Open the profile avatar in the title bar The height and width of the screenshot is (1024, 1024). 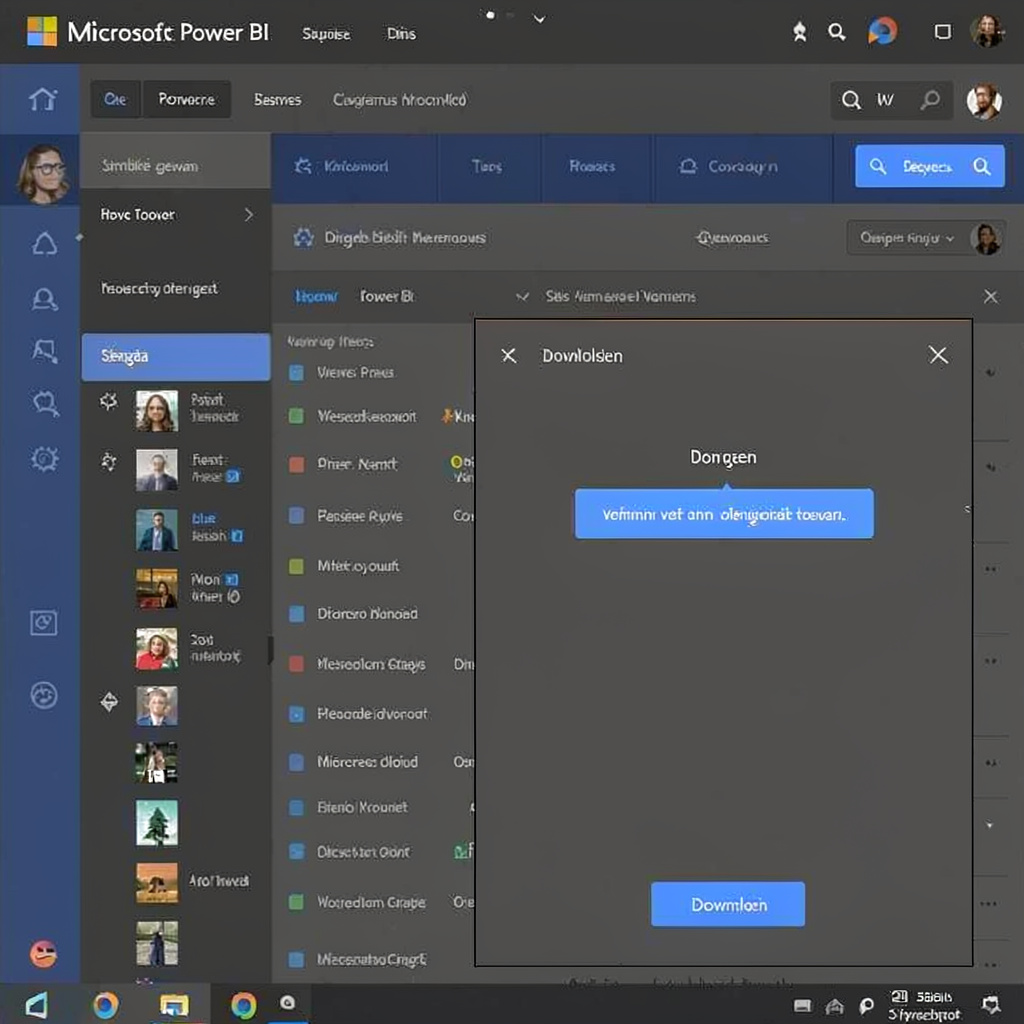986,31
